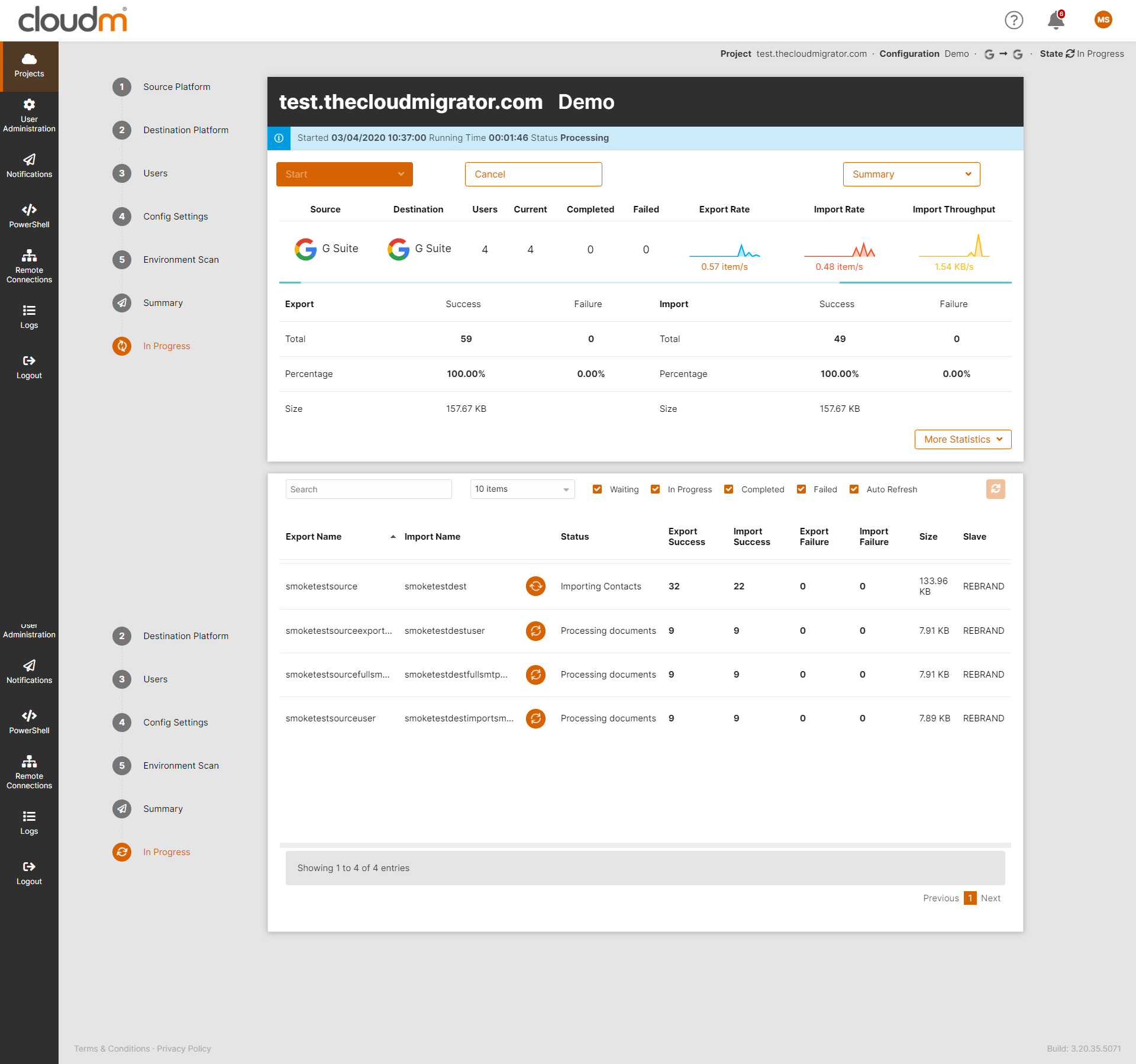This screenshot has height=1064, width=1136.
Task: Open User Administration gear icon at top
Action: pos(29,105)
